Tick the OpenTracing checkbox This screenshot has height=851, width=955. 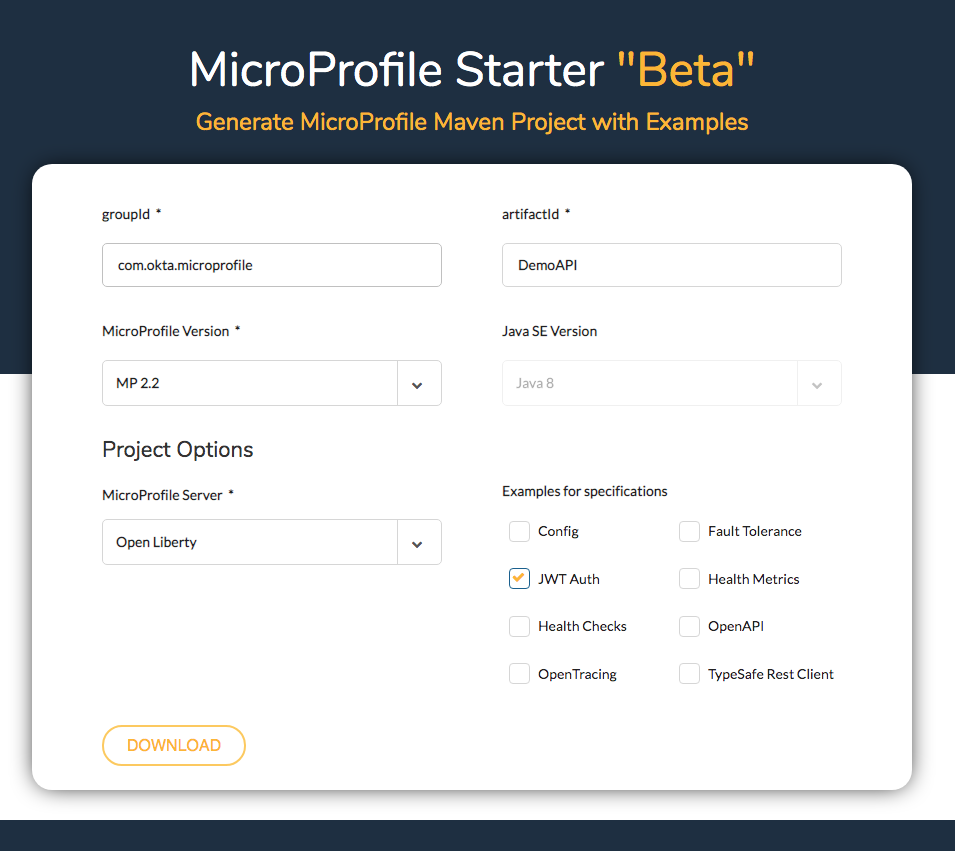tap(519, 674)
